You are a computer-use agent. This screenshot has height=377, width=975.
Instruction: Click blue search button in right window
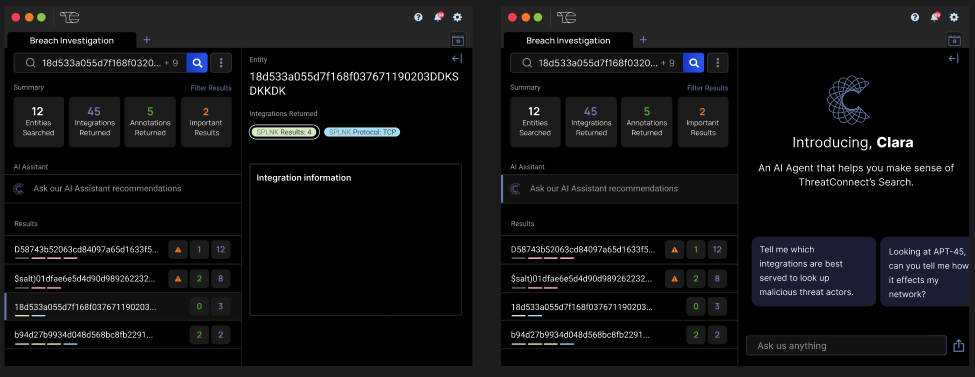(x=693, y=63)
